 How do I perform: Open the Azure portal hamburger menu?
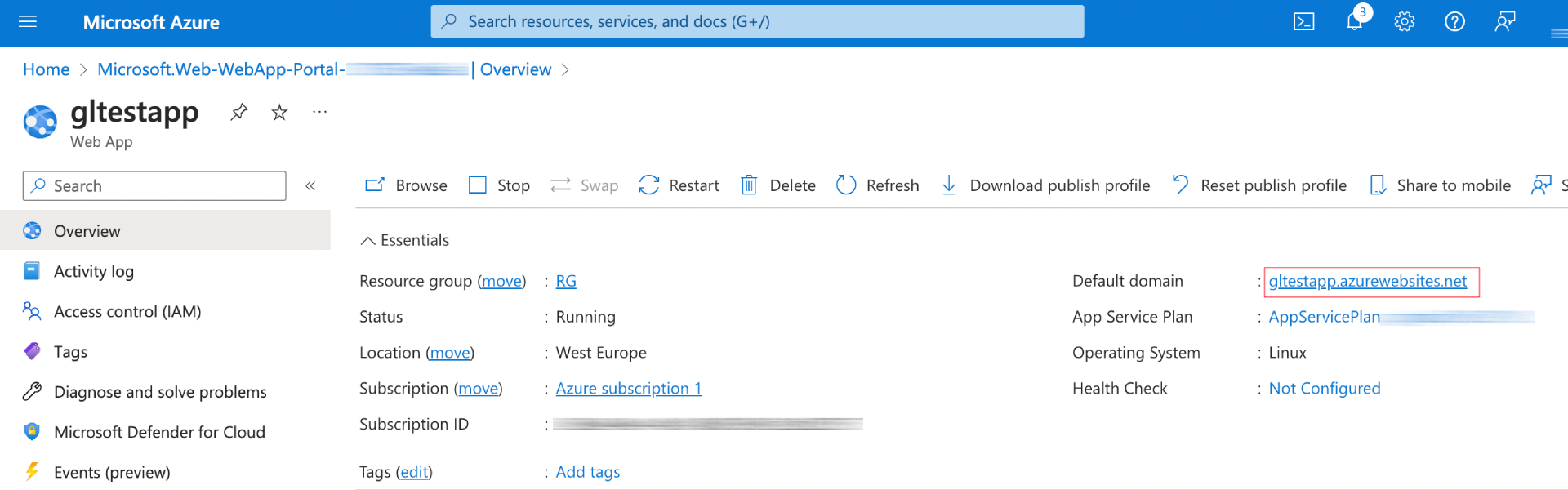click(28, 22)
